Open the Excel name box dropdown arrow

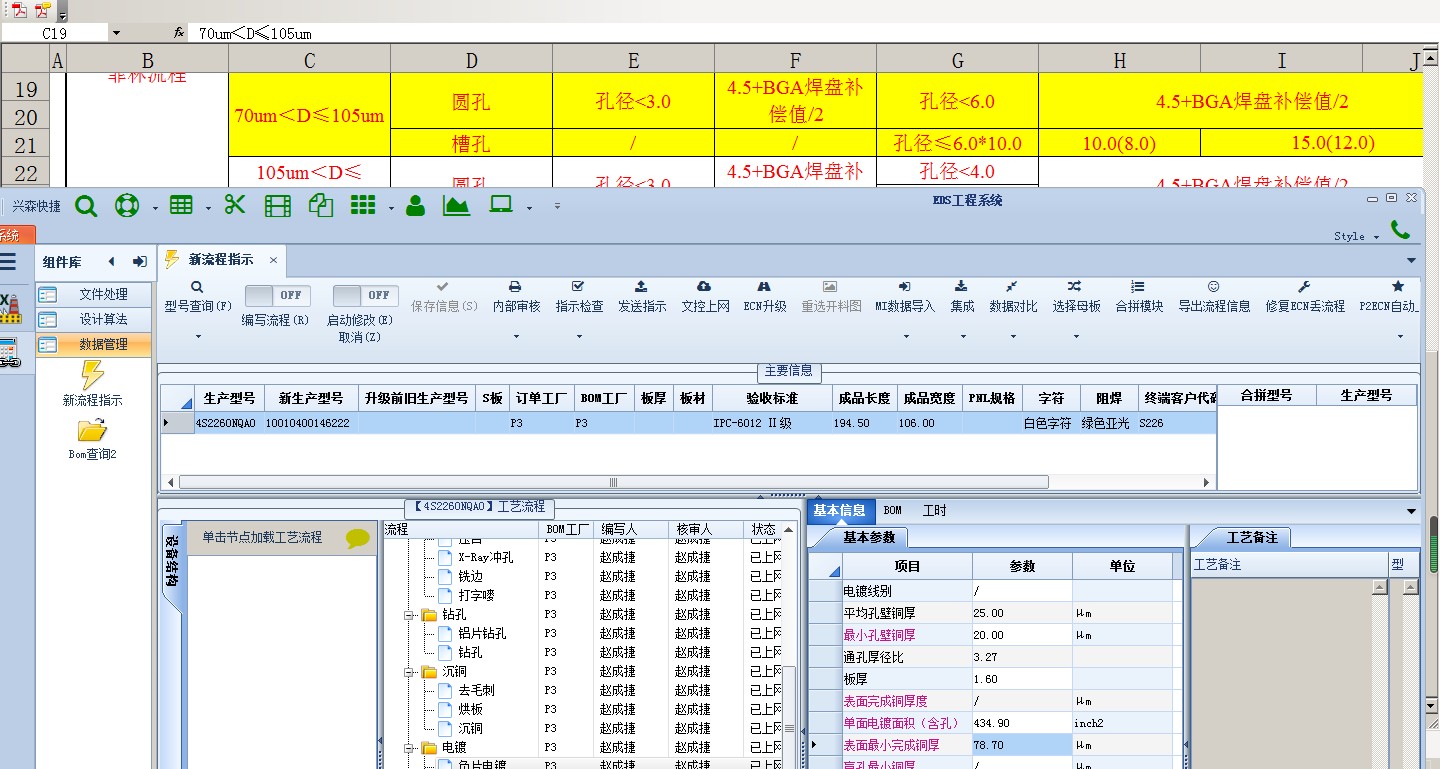pyautogui.click(x=116, y=33)
